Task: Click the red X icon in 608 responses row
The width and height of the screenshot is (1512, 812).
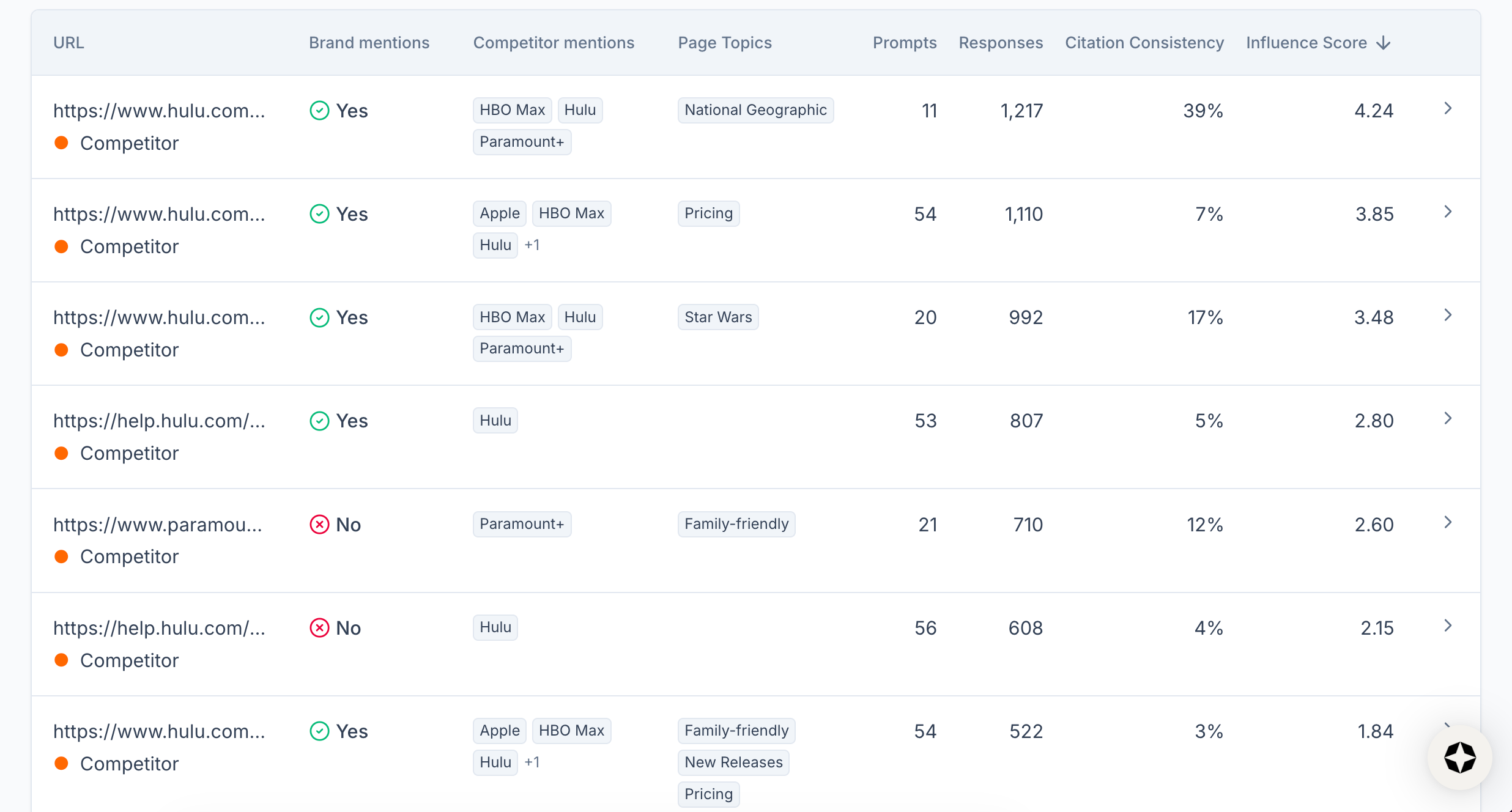Action: tap(319, 628)
